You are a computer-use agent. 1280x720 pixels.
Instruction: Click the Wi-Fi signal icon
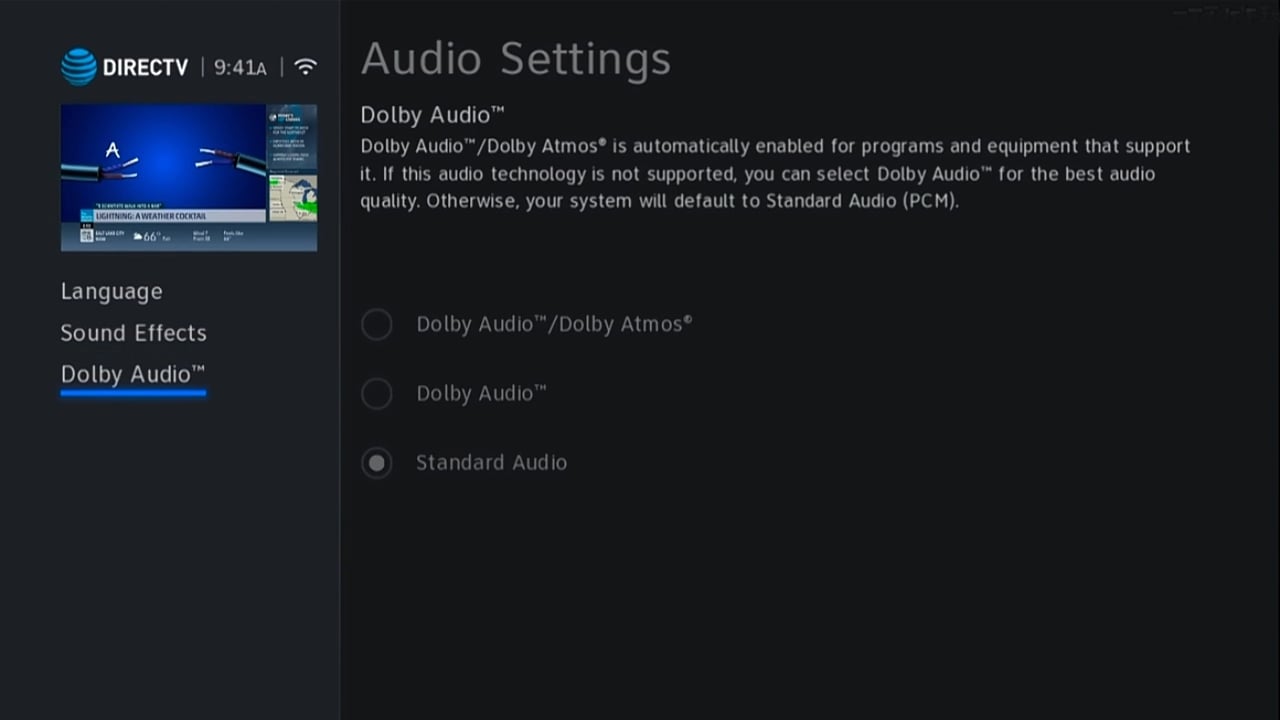[305, 67]
